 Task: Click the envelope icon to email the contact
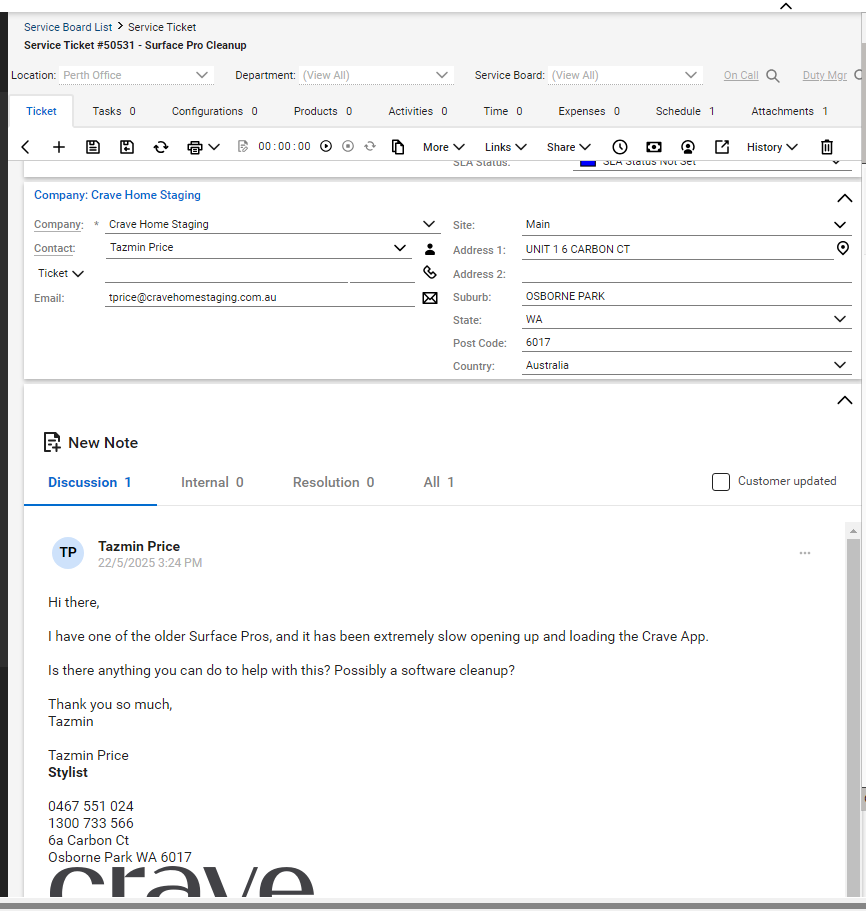click(x=430, y=298)
